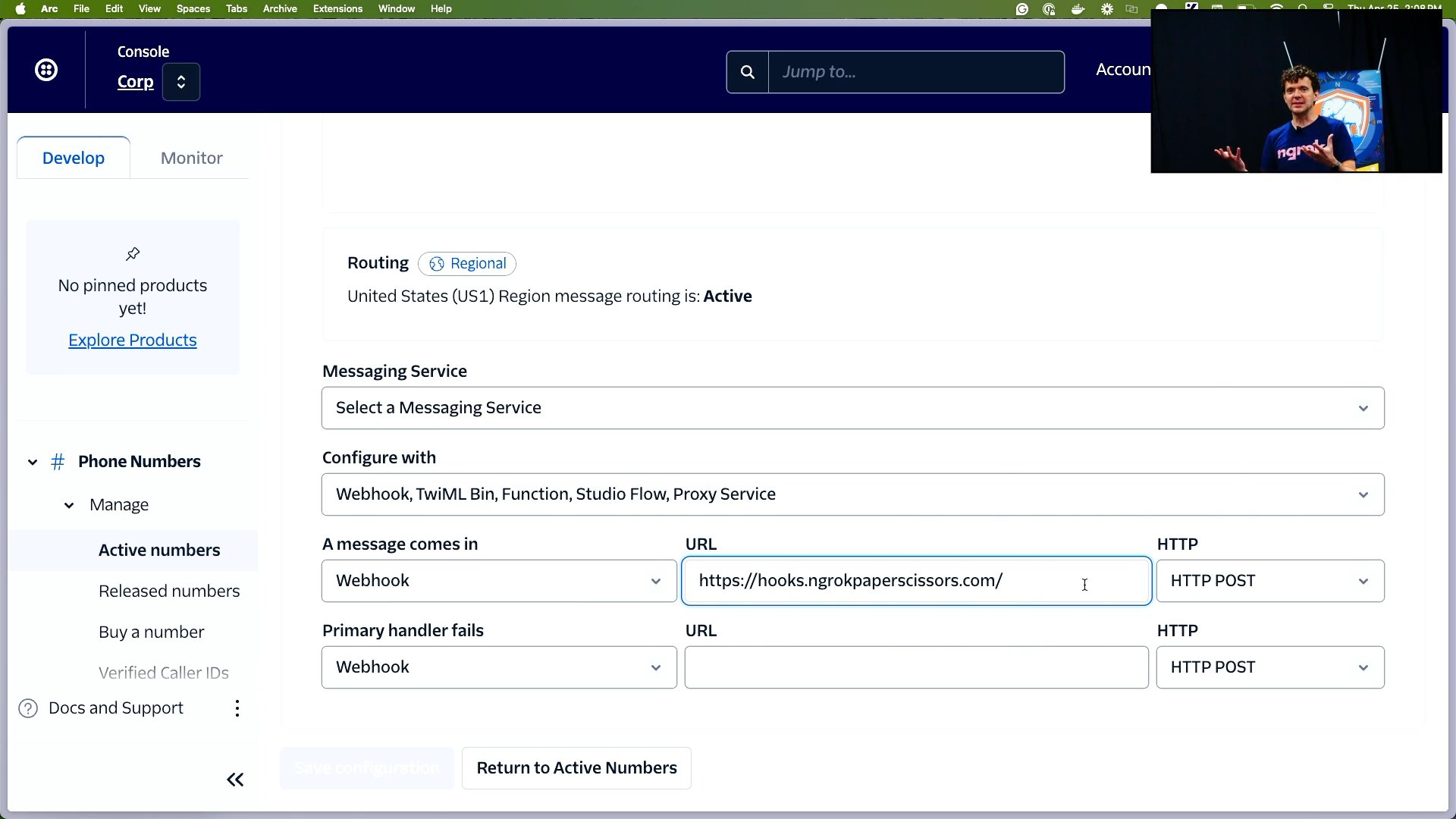This screenshot has height=819, width=1456.
Task: Collapse the Manage subsection chevron
Action: [69, 505]
